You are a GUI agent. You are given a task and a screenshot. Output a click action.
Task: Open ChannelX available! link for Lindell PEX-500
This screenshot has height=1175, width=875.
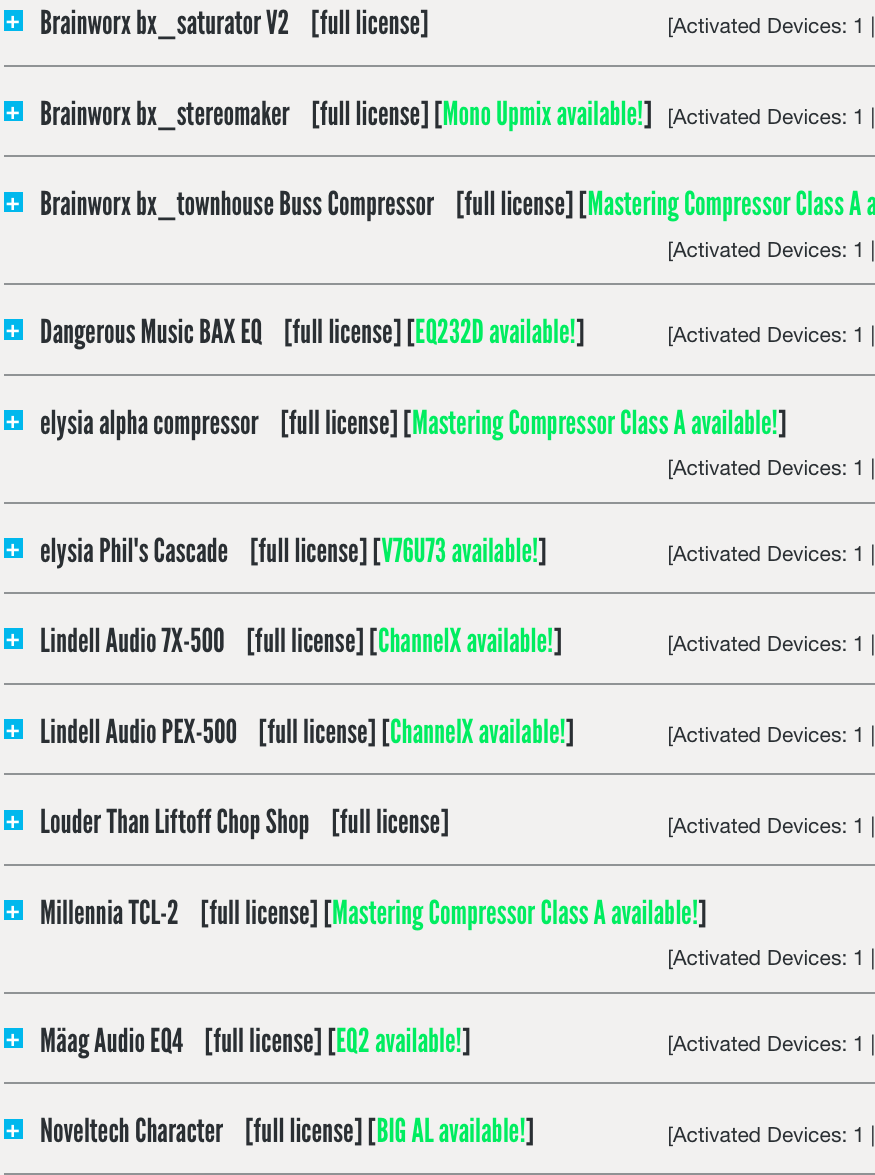click(477, 732)
